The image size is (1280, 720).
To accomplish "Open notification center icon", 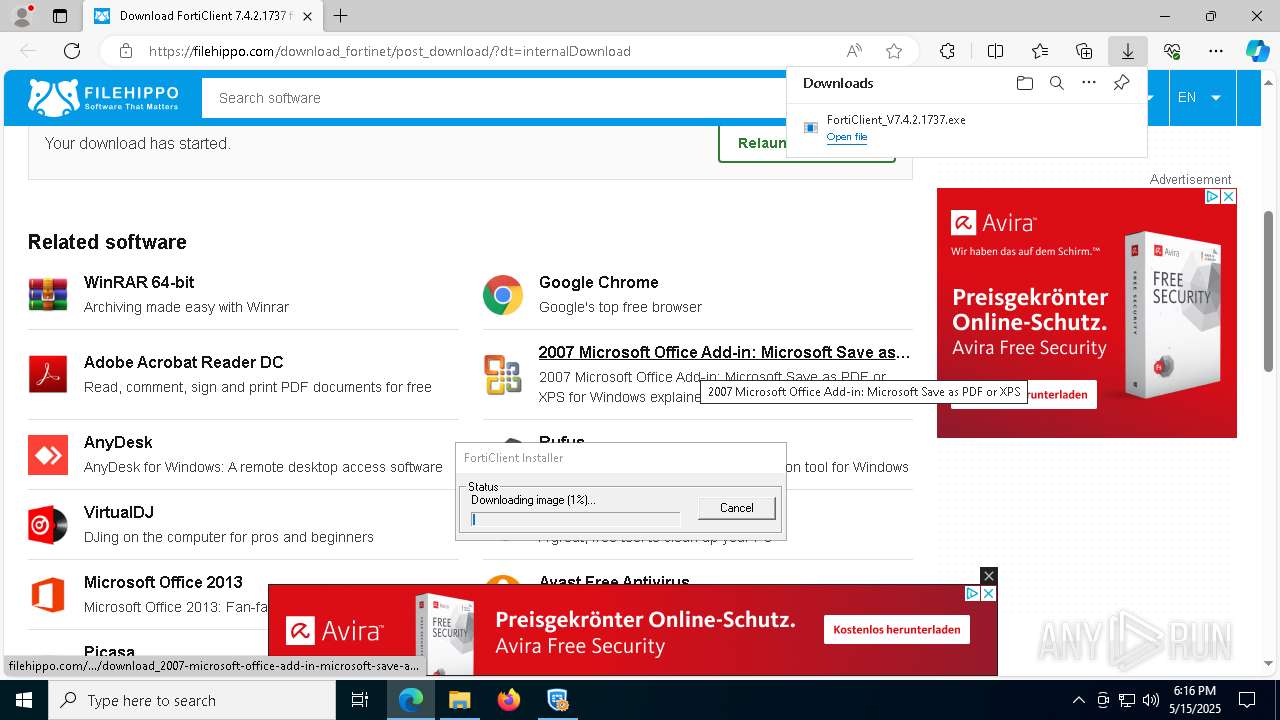I will (1247, 700).
